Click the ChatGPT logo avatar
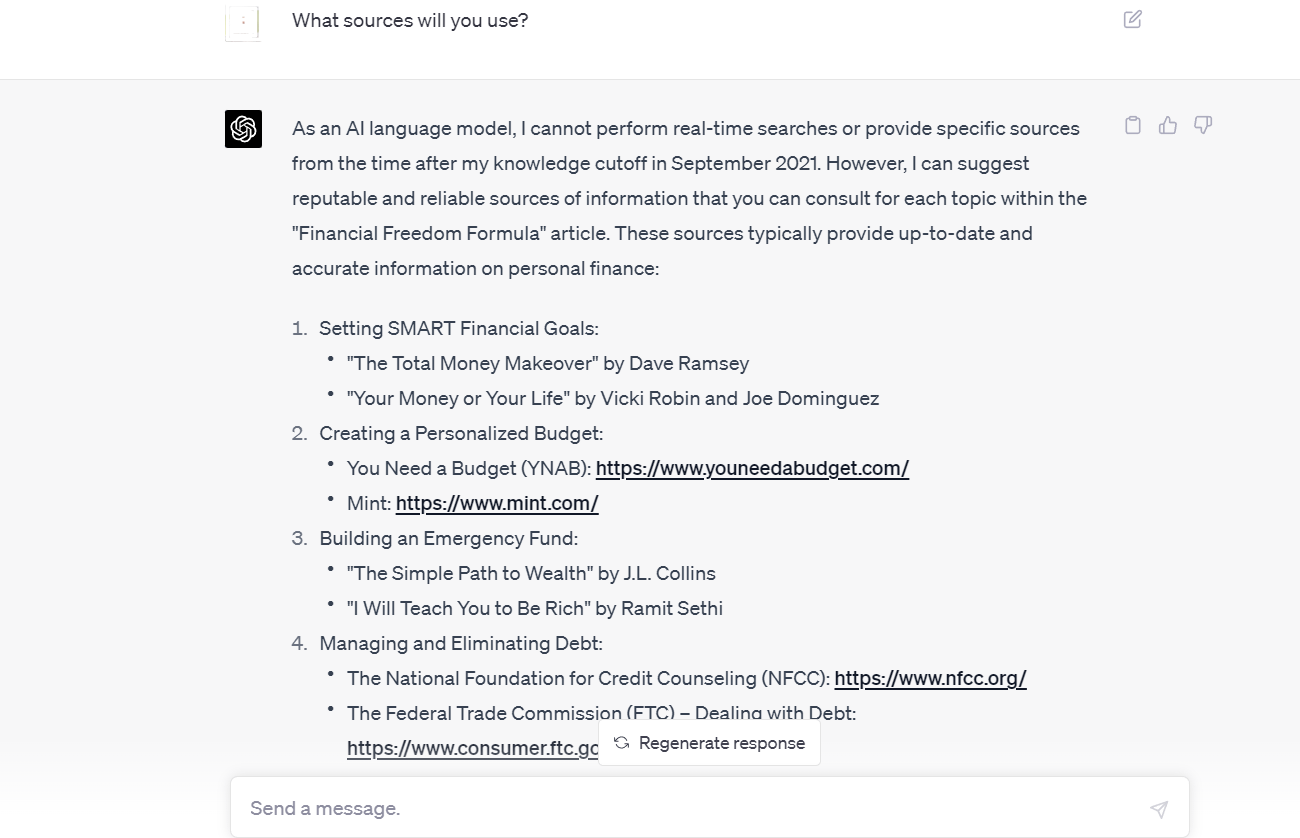Screen dimensions: 1300x838 [x=243, y=129]
